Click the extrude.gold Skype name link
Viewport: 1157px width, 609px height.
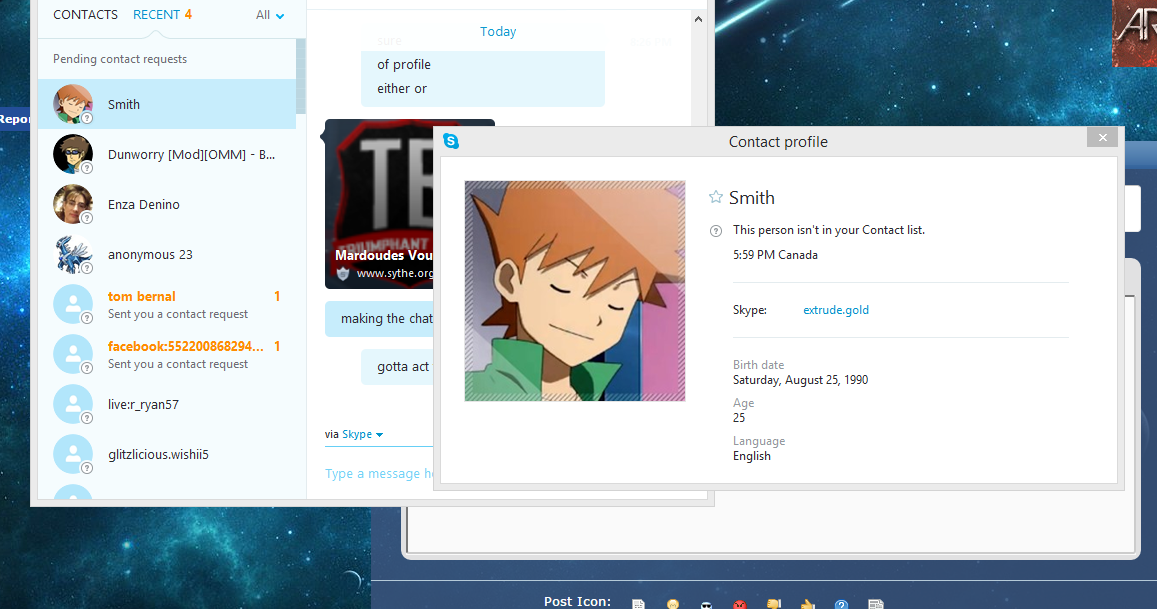tap(836, 310)
